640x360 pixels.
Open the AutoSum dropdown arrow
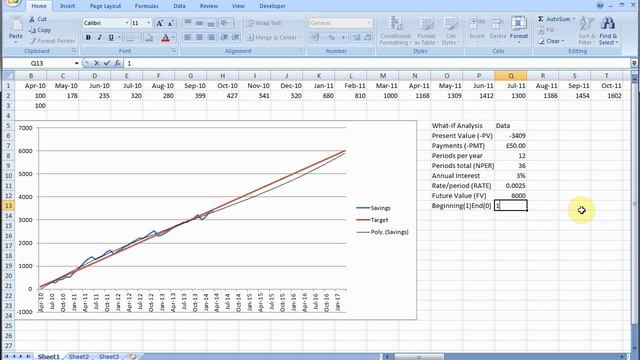point(573,19)
